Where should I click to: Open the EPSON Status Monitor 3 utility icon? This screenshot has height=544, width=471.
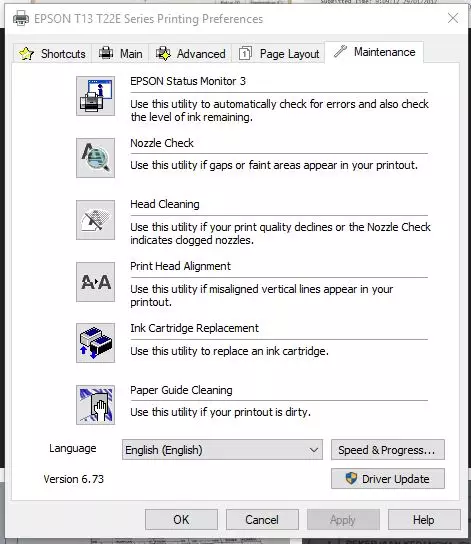(95, 96)
